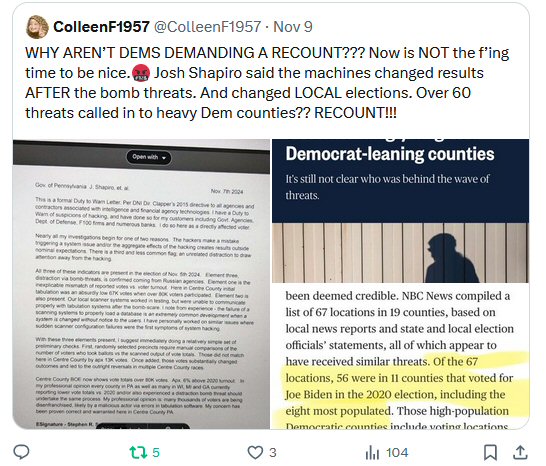Open the Duty to Warn letter photo
Image resolution: width=546 pixels, height=466 pixels.
tap(141, 284)
